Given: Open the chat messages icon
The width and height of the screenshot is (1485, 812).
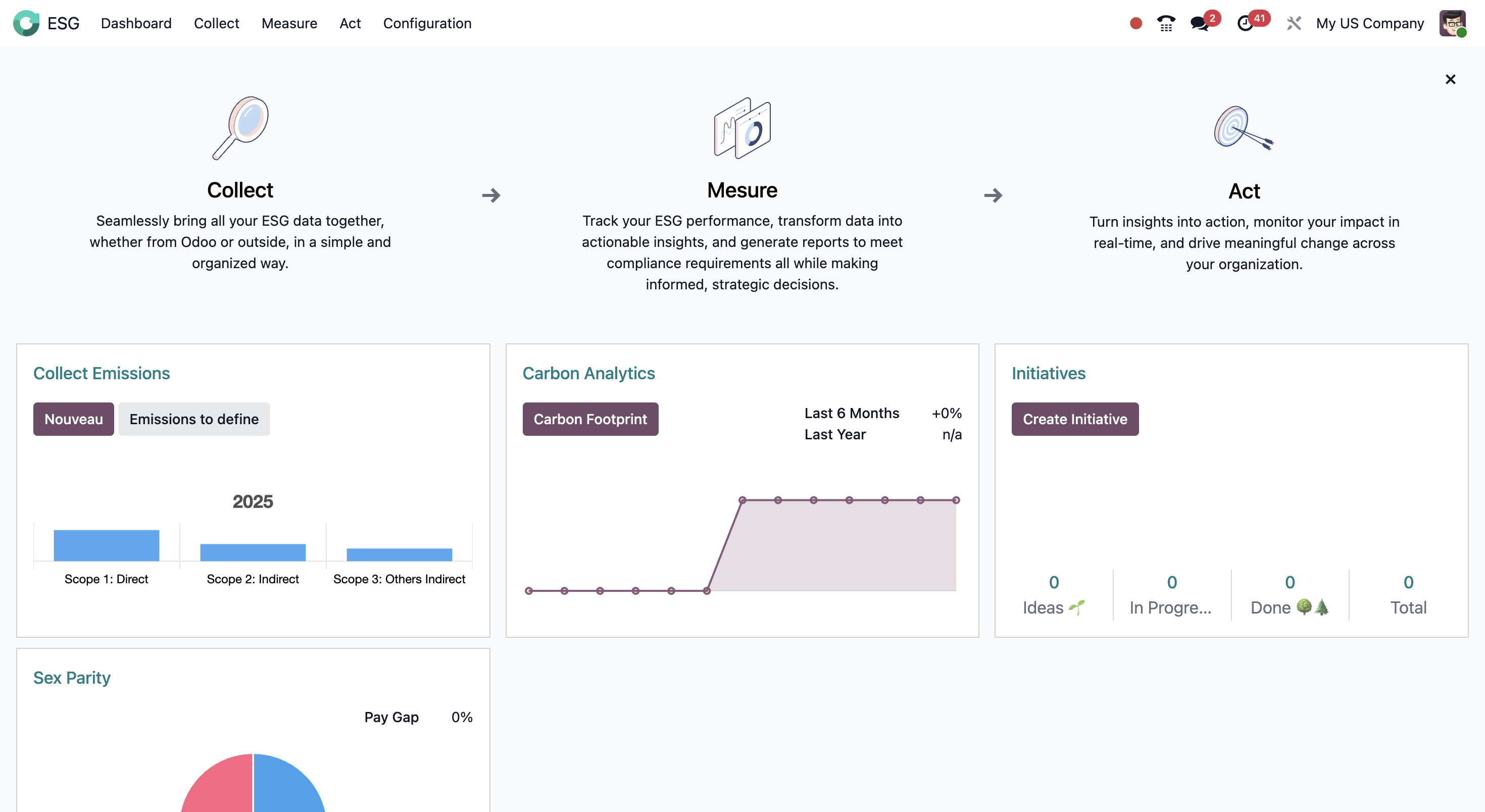Looking at the screenshot, I should pyautogui.click(x=1200, y=23).
